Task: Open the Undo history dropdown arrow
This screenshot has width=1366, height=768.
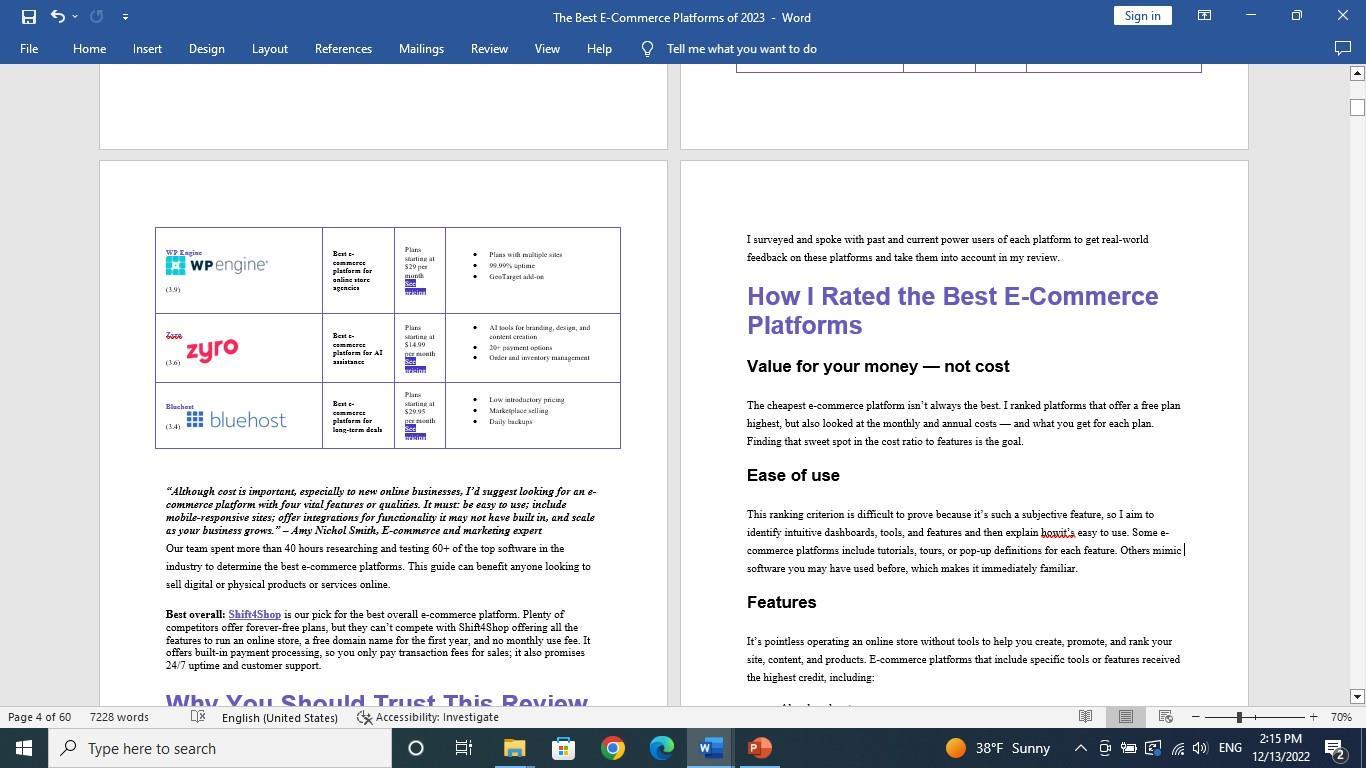Action: [75, 17]
